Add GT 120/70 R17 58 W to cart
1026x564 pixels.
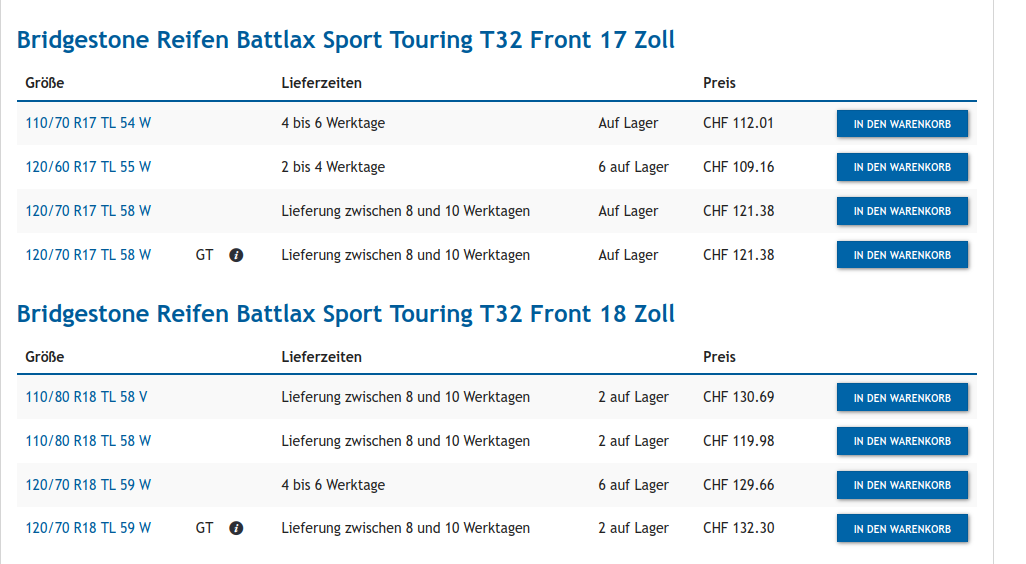point(902,256)
